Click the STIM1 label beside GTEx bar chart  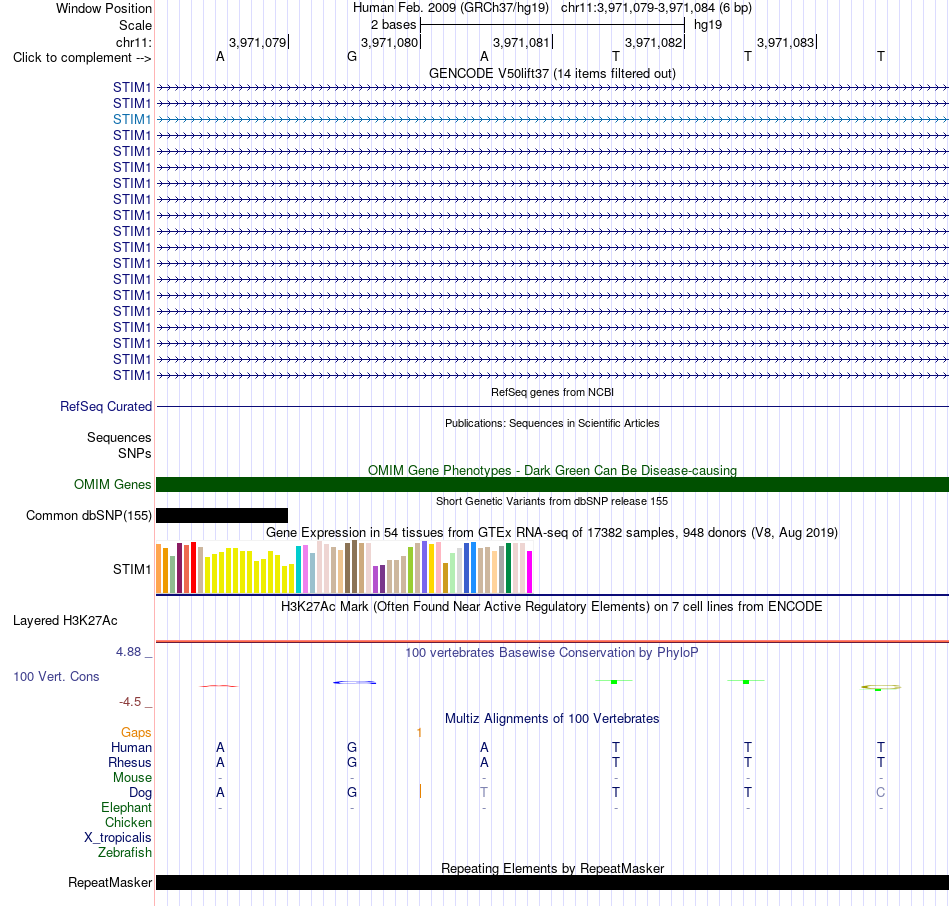pos(131,569)
